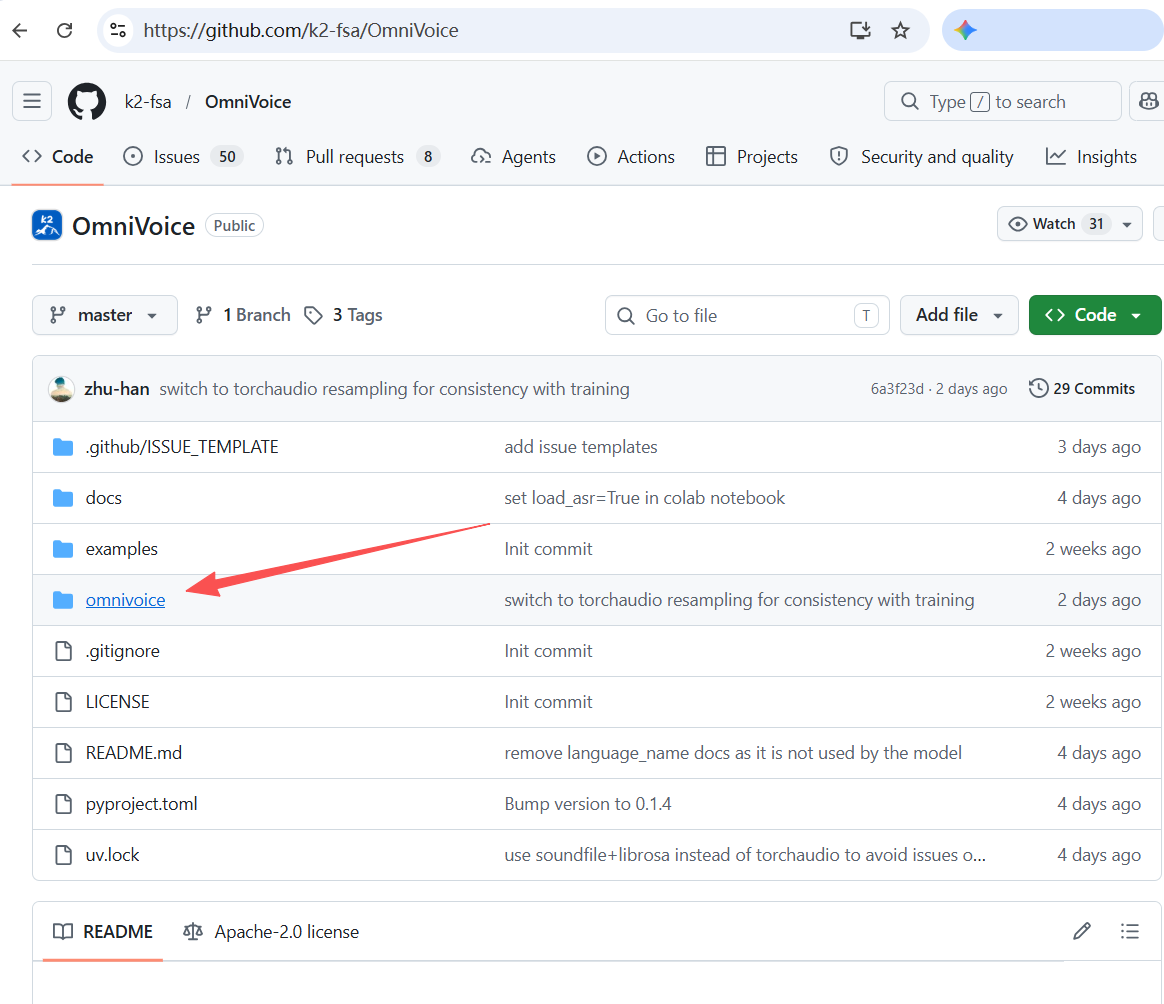The image size is (1164, 1004).
Task: Open the pyproject.toml file
Action: 141,804
